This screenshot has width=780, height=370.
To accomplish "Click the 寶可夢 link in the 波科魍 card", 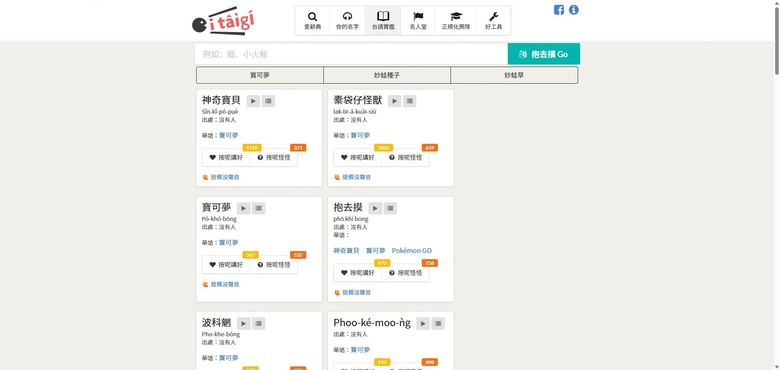I will coord(229,358).
